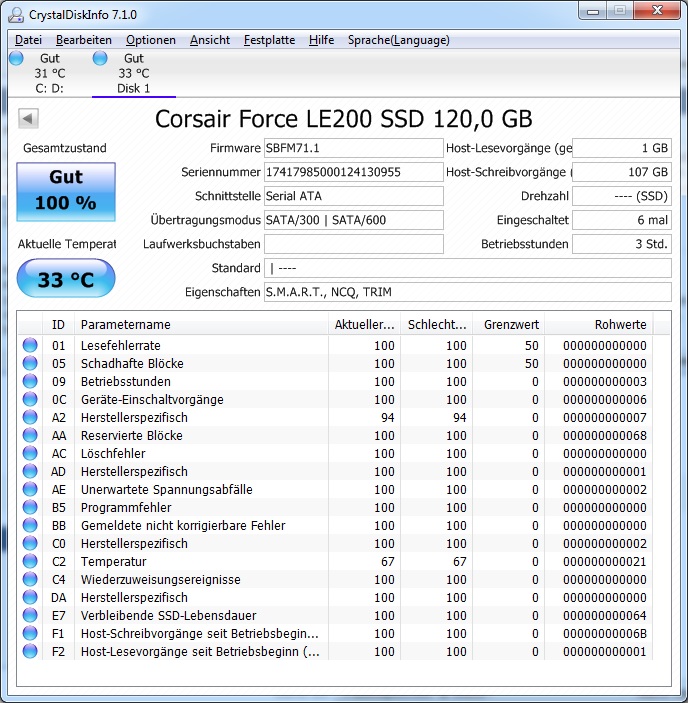Click status orb of row AC Löschfehler
This screenshot has height=703, width=688.
(30, 453)
